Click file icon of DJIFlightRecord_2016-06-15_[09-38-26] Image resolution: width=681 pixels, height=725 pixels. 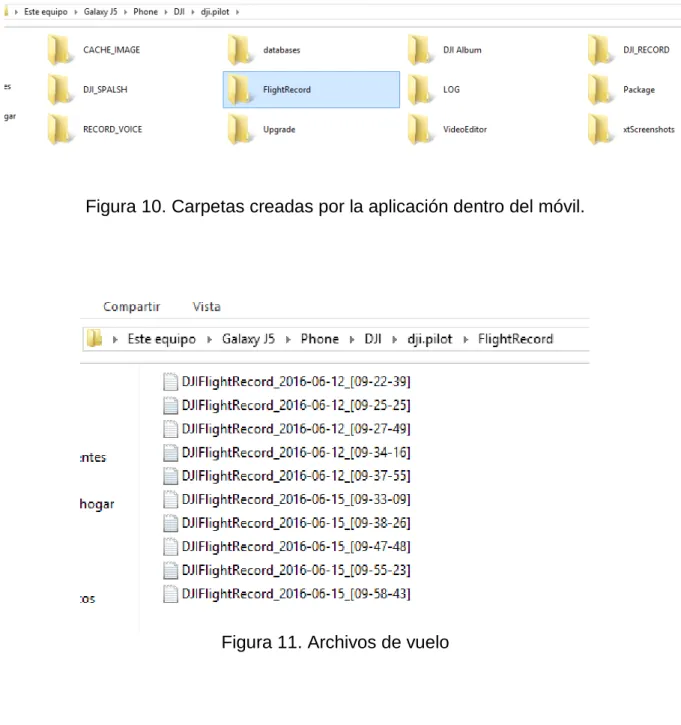click(170, 523)
